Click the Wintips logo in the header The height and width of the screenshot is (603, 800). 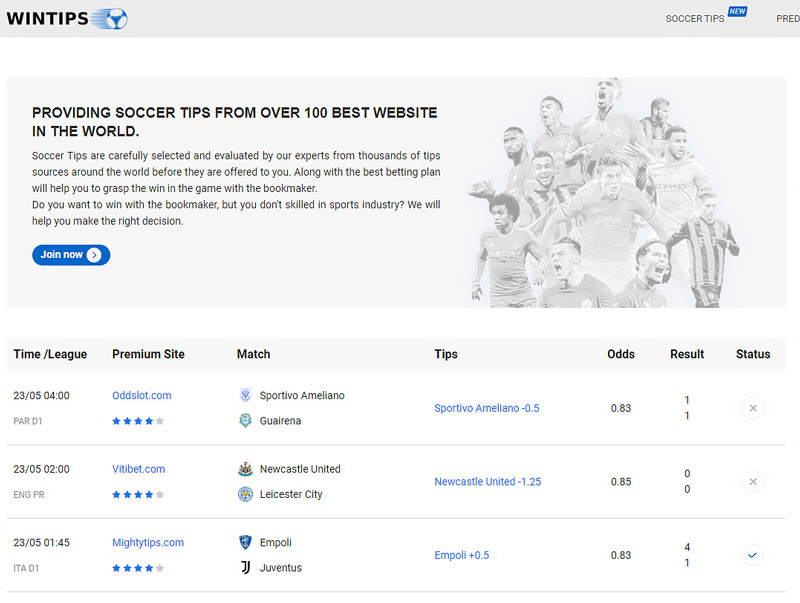[x=67, y=18]
